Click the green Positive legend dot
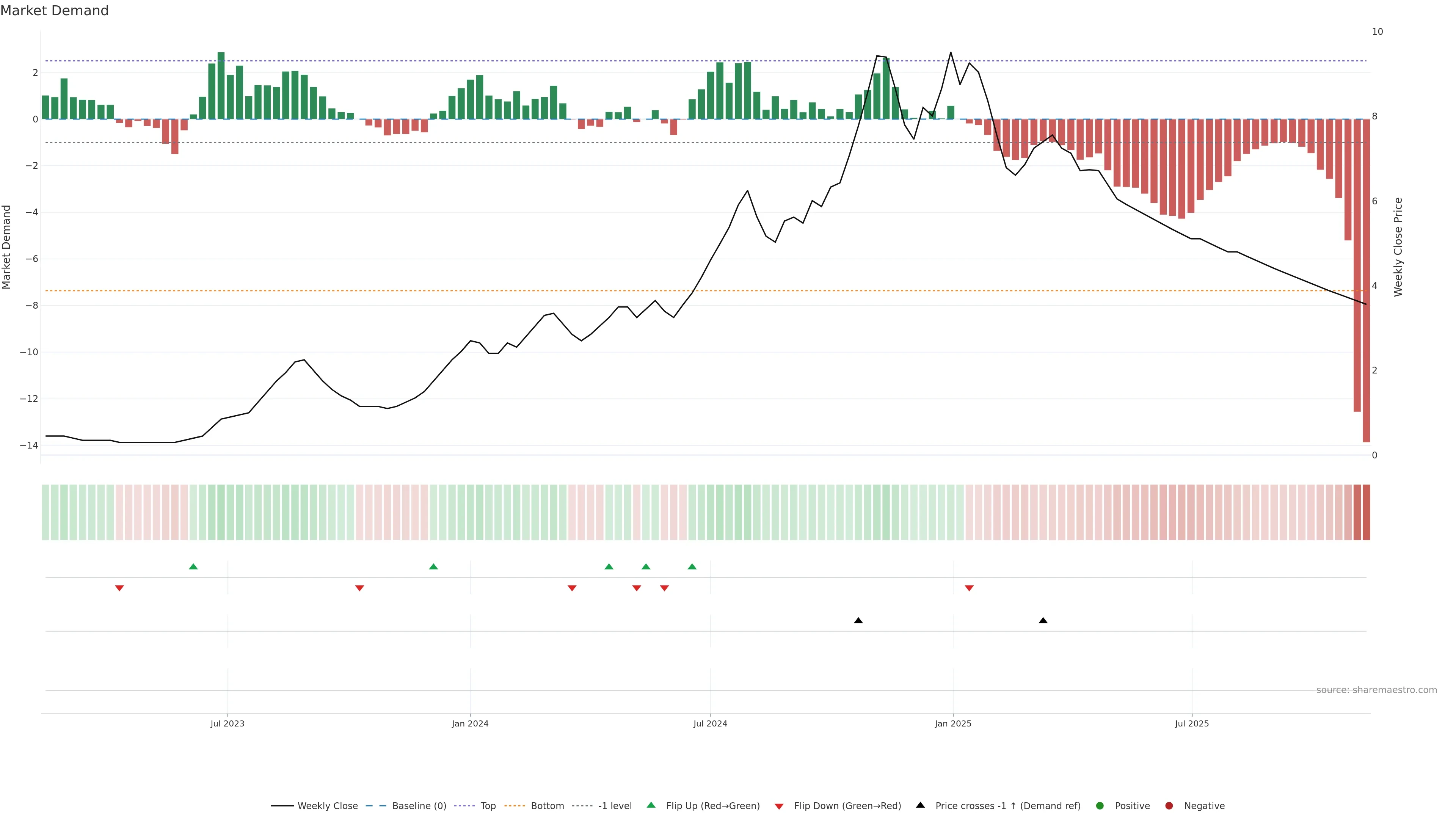This screenshot has height=819, width=1456. tap(1100, 806)
